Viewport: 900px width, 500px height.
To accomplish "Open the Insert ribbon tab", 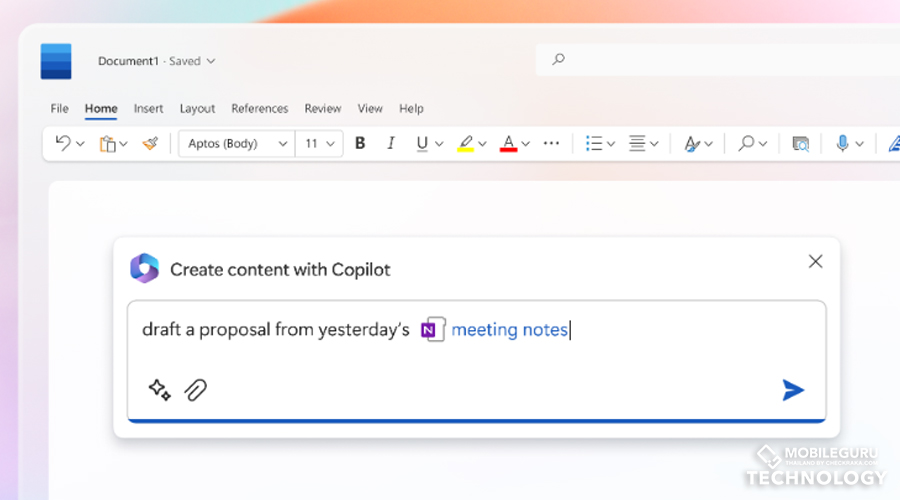I will (x=148, y=108).
